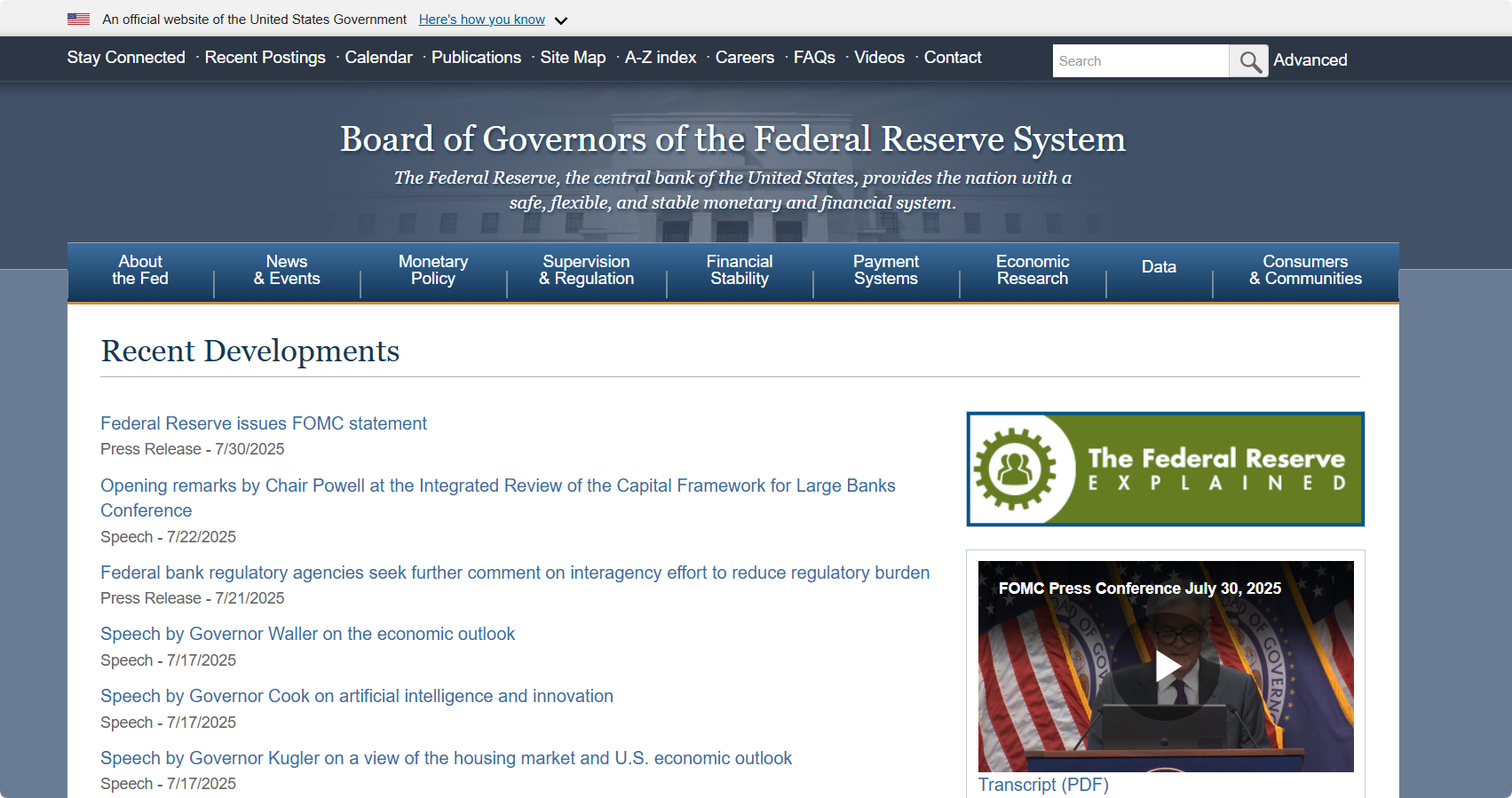Expand the 'Here's how you know' chevron
This screenshot has height=798, width=1512.
[x=560, y=20]
